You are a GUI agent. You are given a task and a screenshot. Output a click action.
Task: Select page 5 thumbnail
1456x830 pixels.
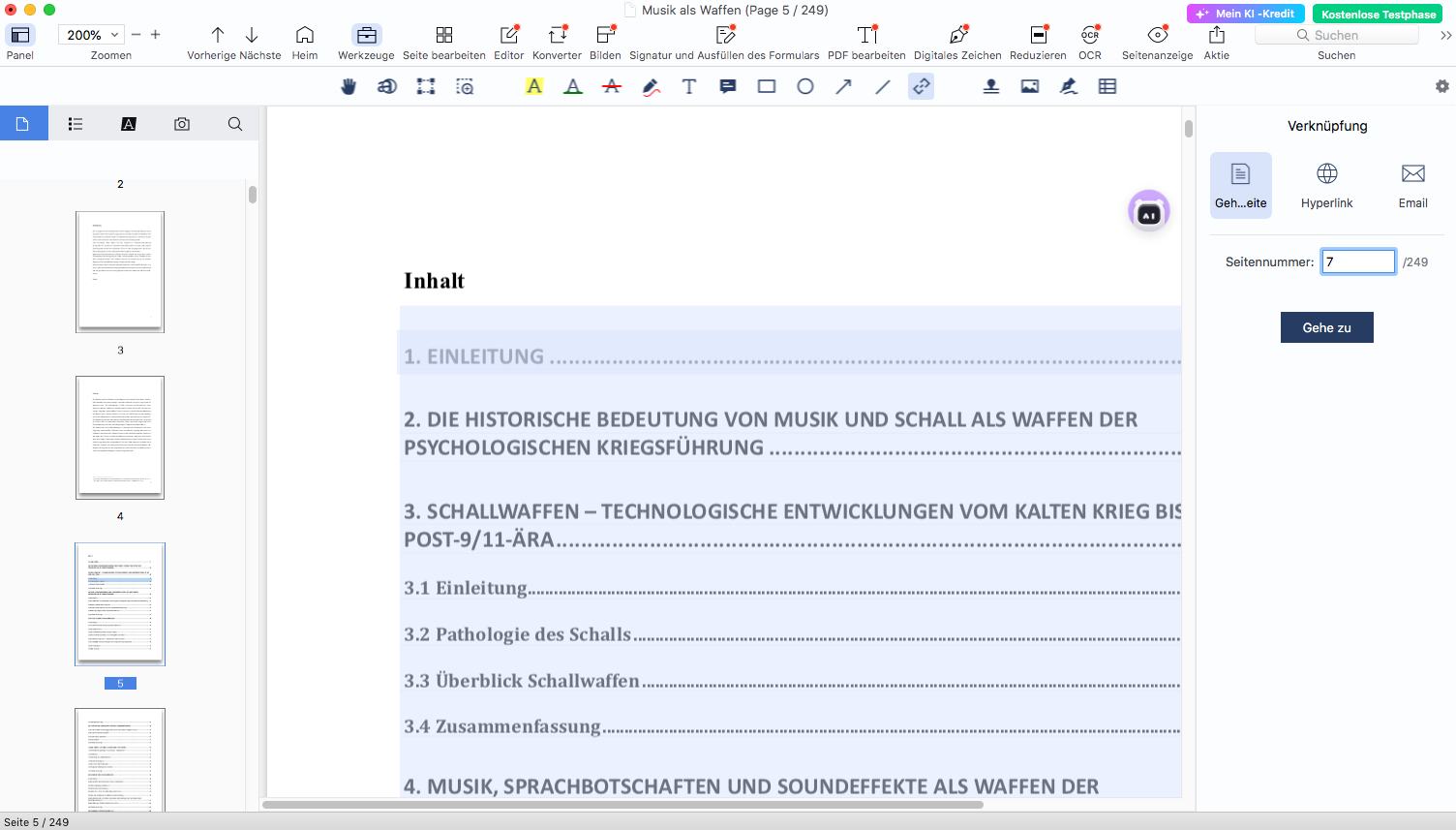[x=120, y=604]
